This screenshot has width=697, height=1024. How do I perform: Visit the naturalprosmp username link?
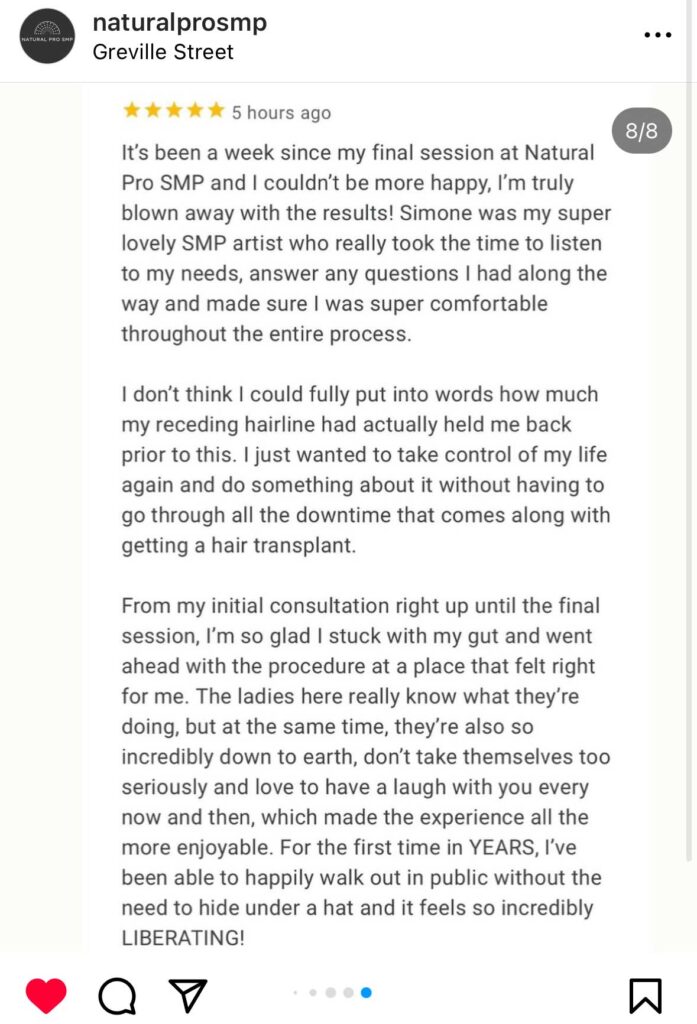coord(180,22)
